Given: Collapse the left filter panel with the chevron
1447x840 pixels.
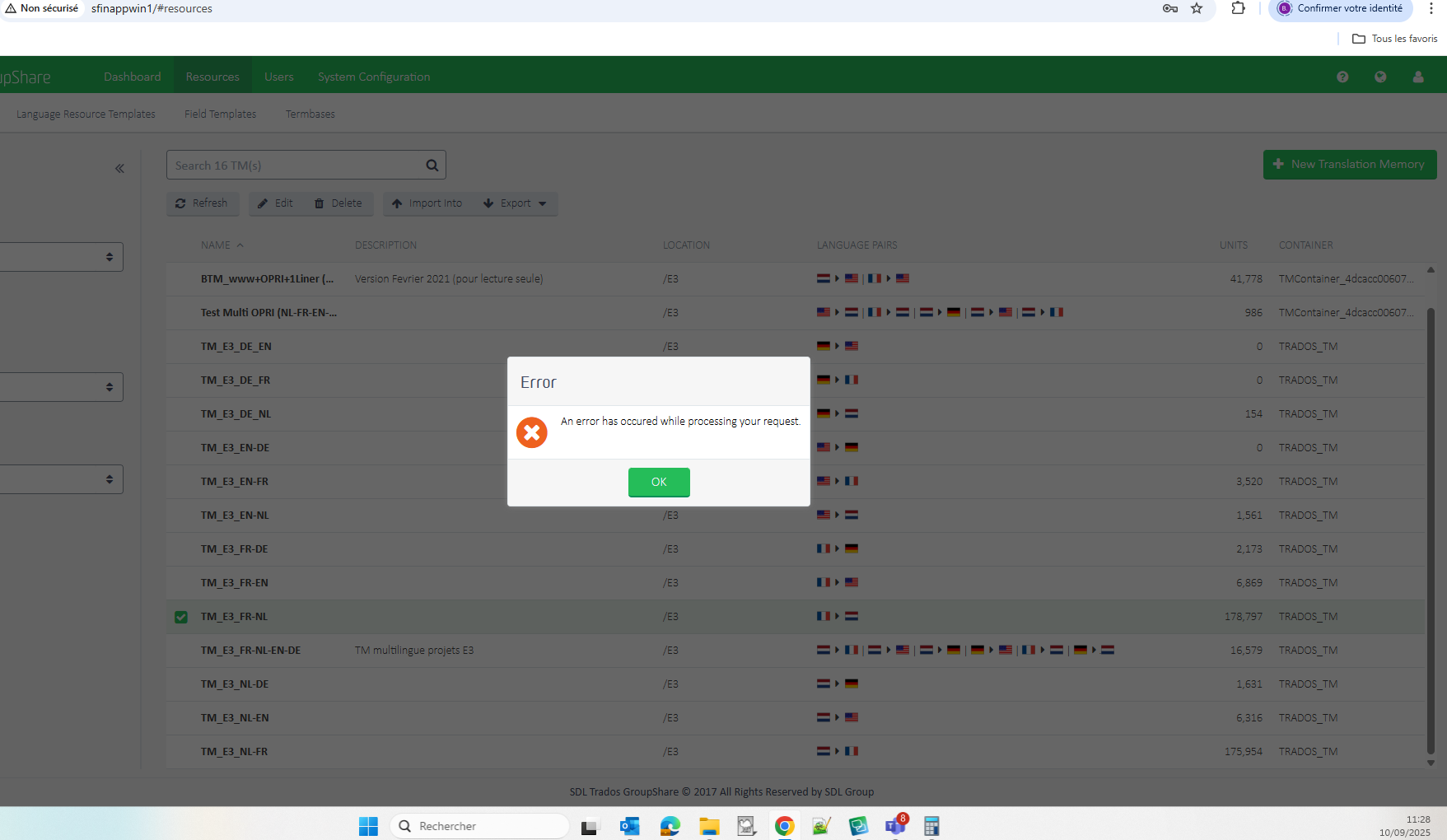Looking at the screenshot, I should pyautogui.click(x=119, y=168).
